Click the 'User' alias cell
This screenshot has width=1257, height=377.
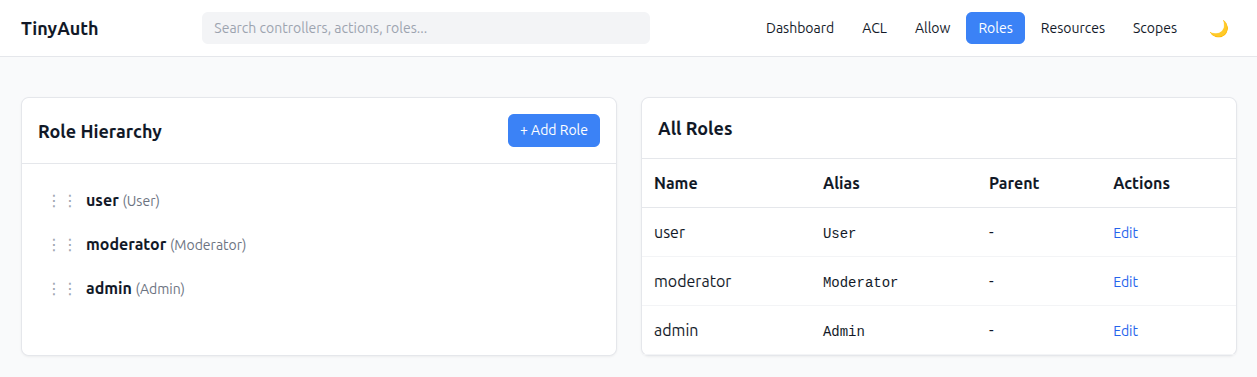point(839,233)
